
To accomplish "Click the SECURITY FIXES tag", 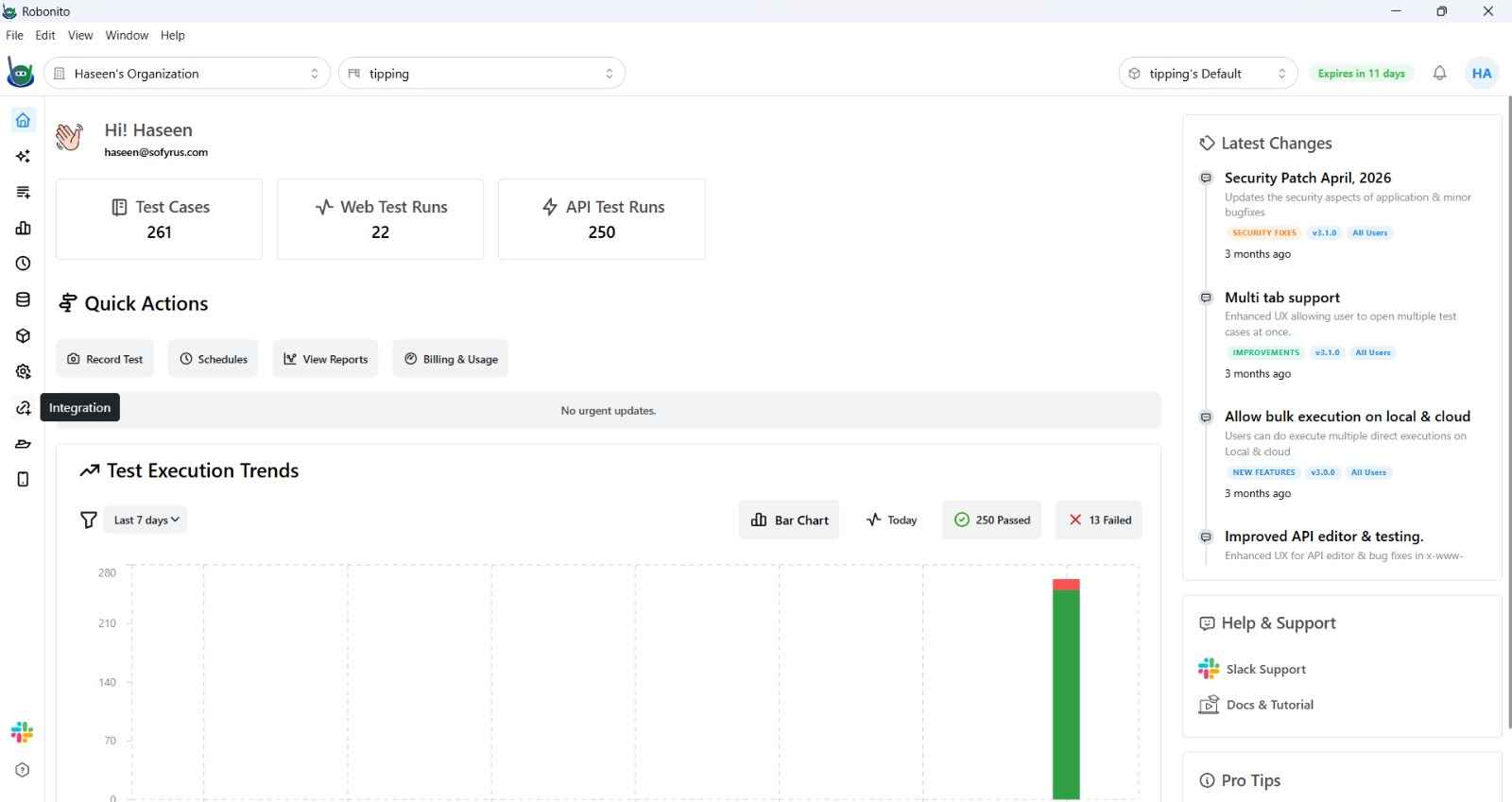I will pos(1264,232).
